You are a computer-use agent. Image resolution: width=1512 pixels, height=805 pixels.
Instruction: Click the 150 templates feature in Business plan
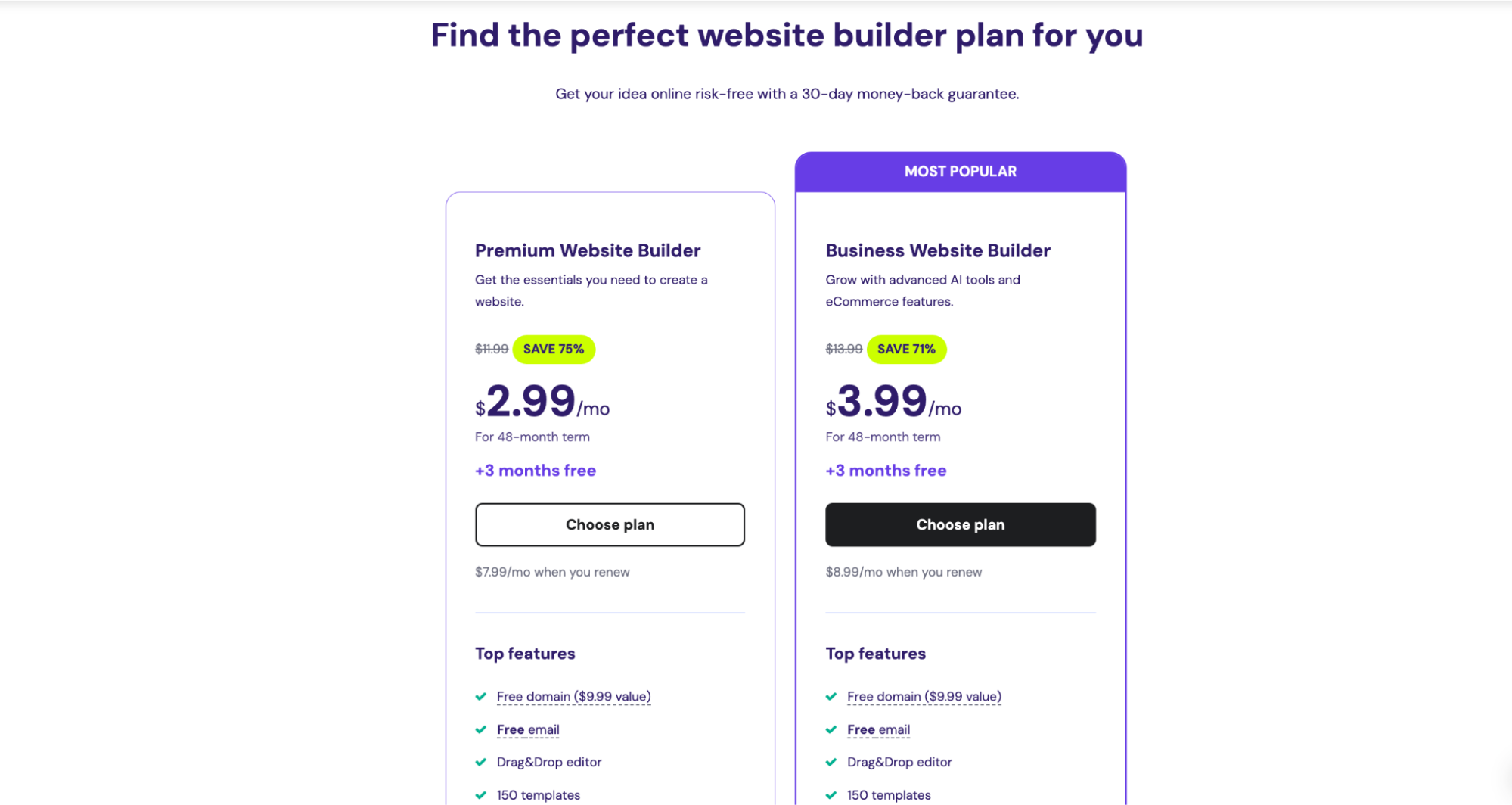point(888,794)
